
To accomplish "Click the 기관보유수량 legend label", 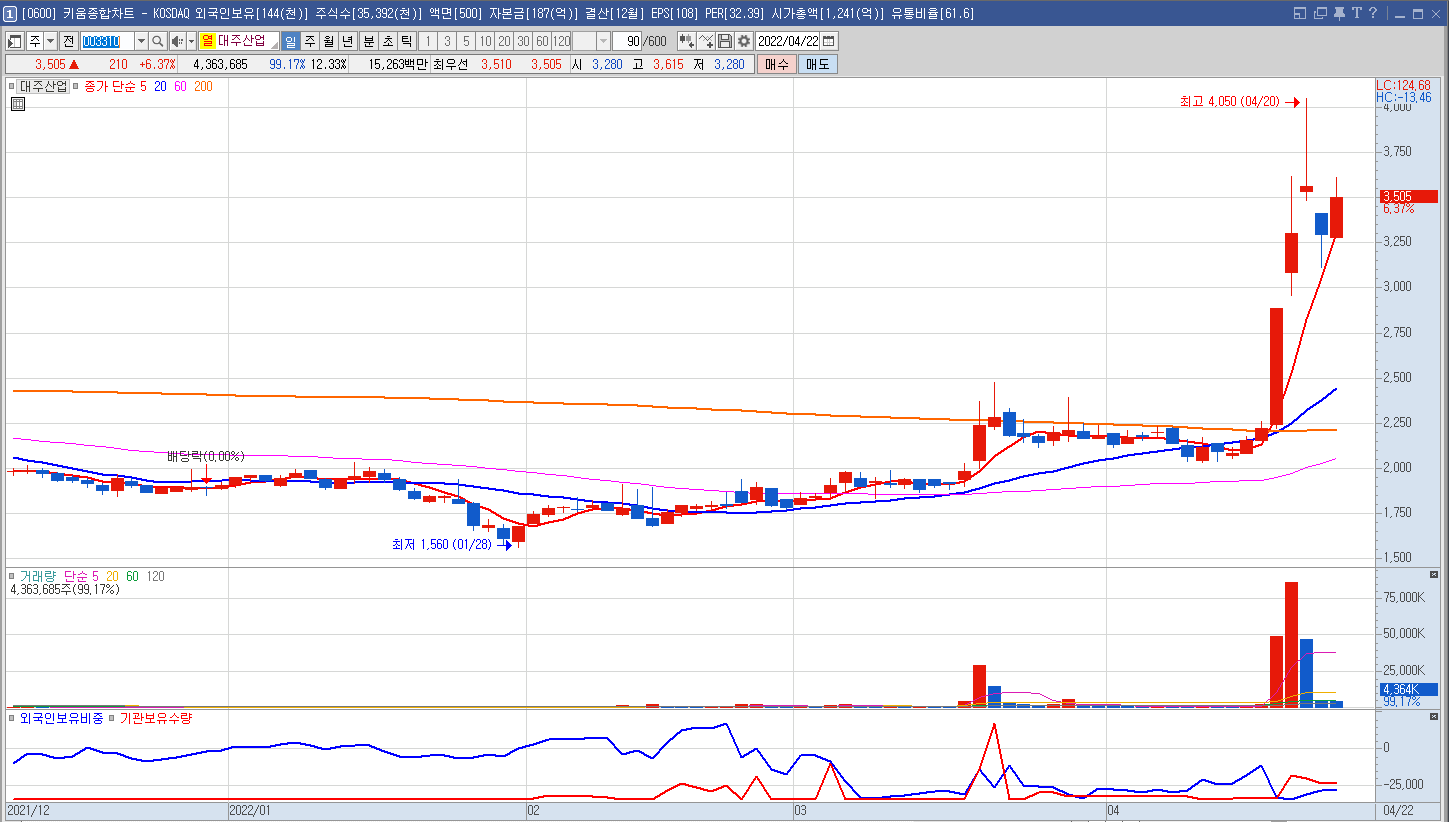I will 156,718.
